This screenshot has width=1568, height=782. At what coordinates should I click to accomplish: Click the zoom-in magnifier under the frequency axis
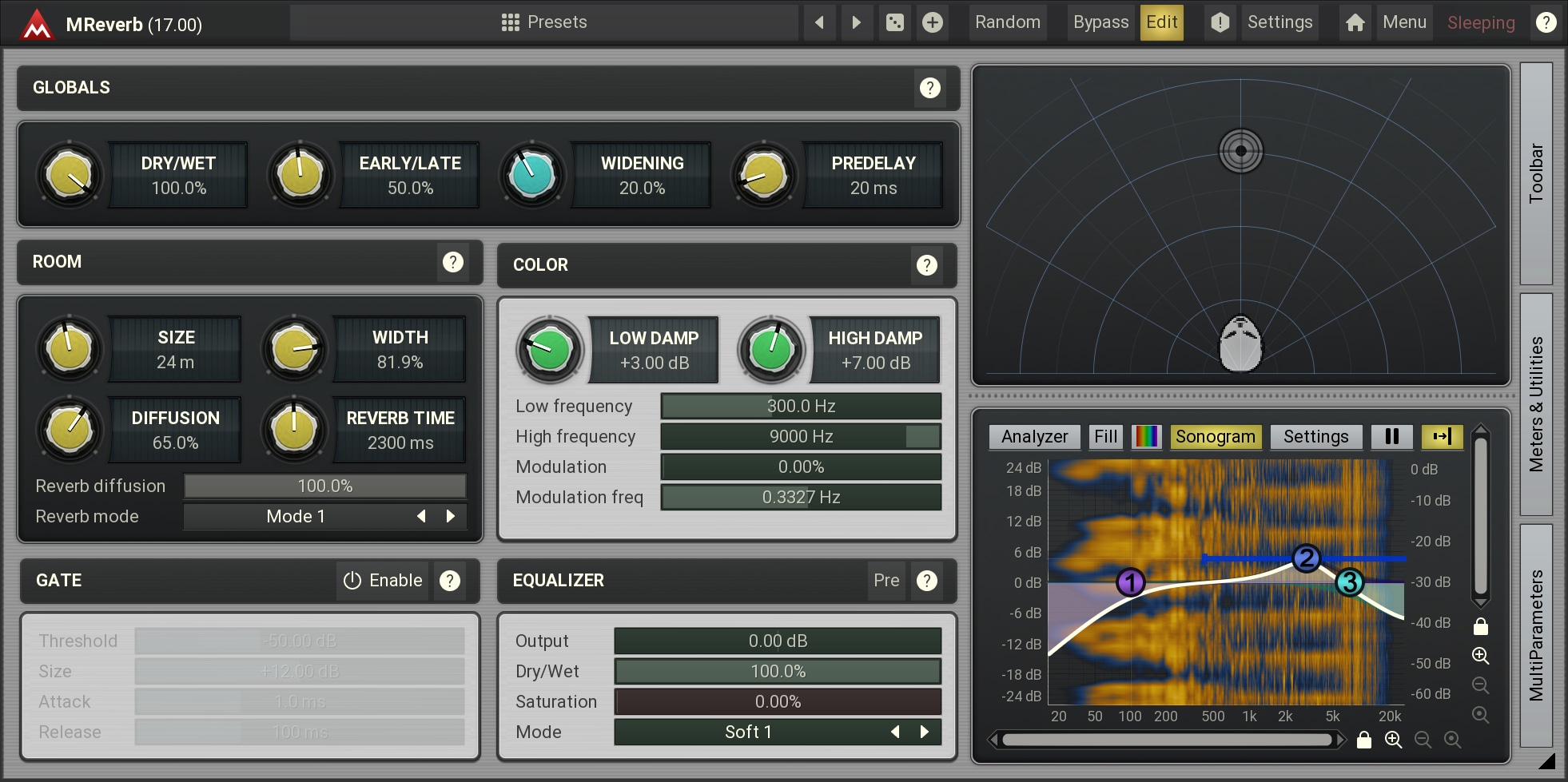click(1393, 740)
